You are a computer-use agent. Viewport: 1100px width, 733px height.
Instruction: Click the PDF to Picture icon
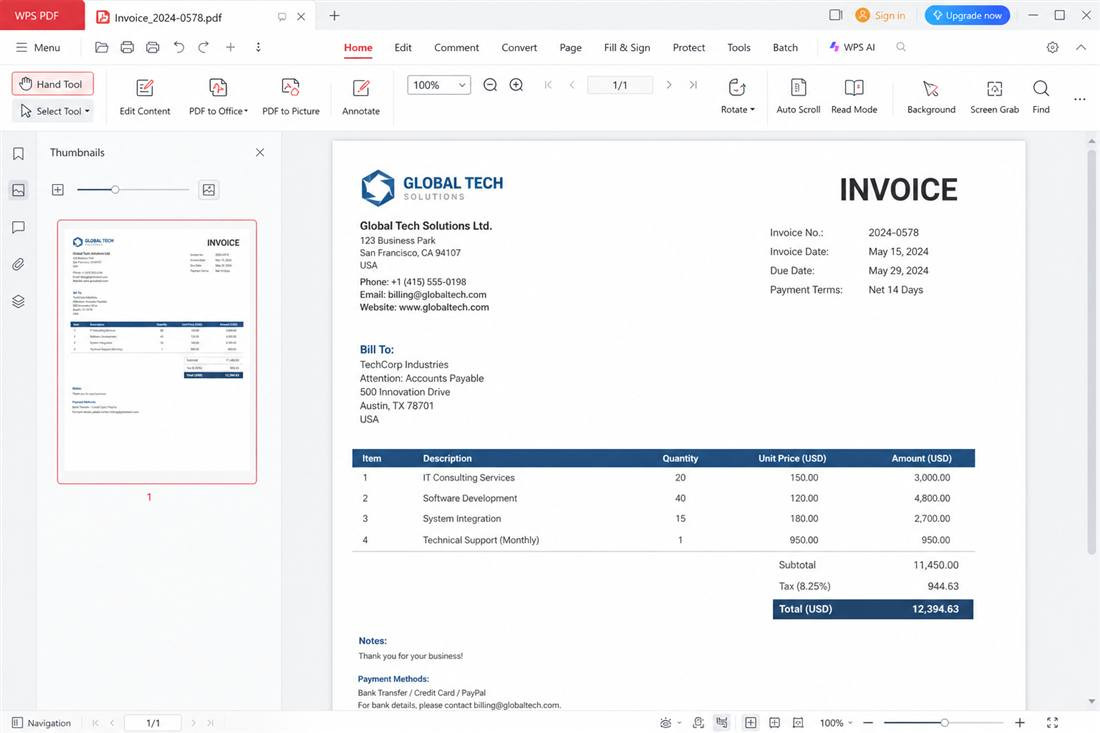pyautogui.click(x=290, y=88)
